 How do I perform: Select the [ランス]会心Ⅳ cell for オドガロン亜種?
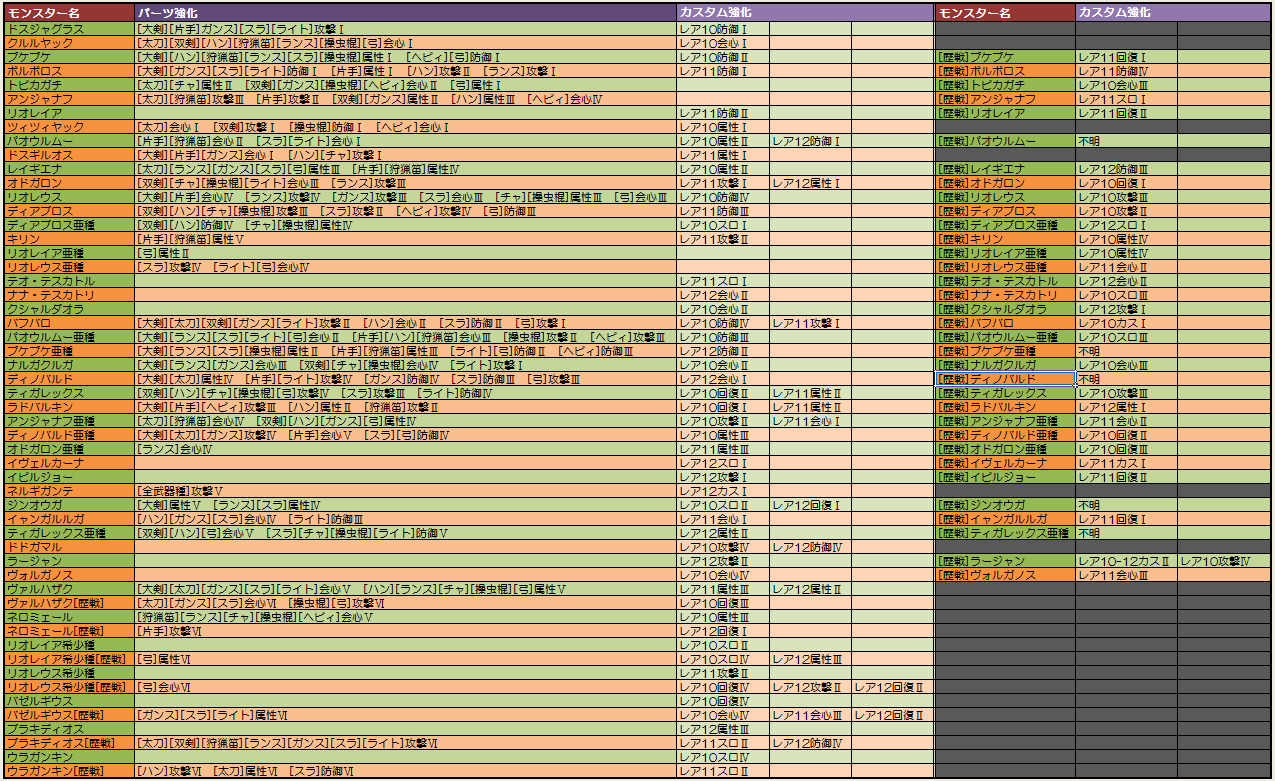click(x=406, y=449)
